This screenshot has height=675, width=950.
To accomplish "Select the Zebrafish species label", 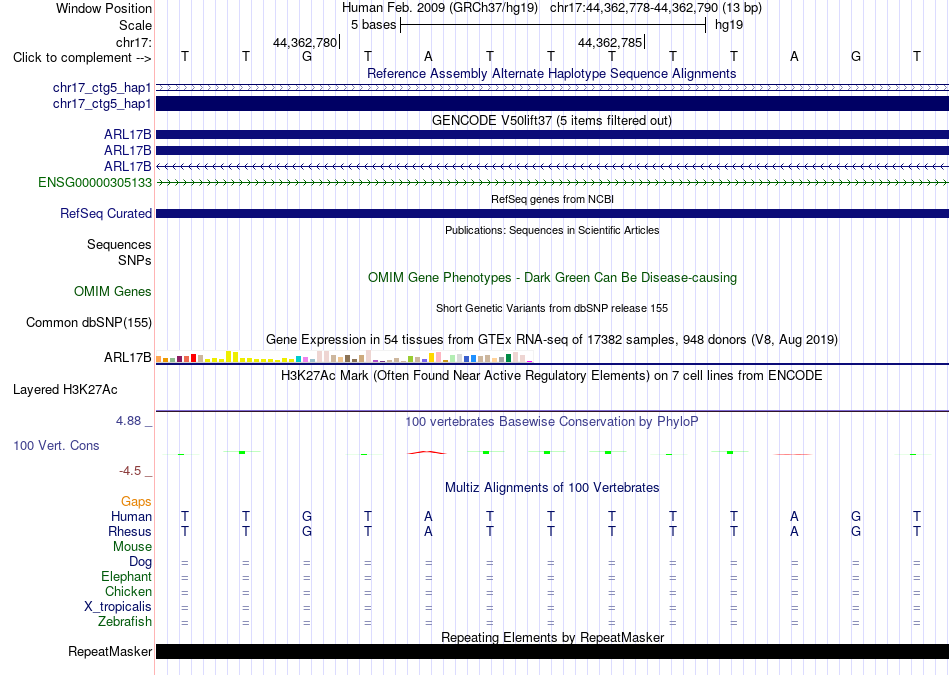I will click(125, 621).
